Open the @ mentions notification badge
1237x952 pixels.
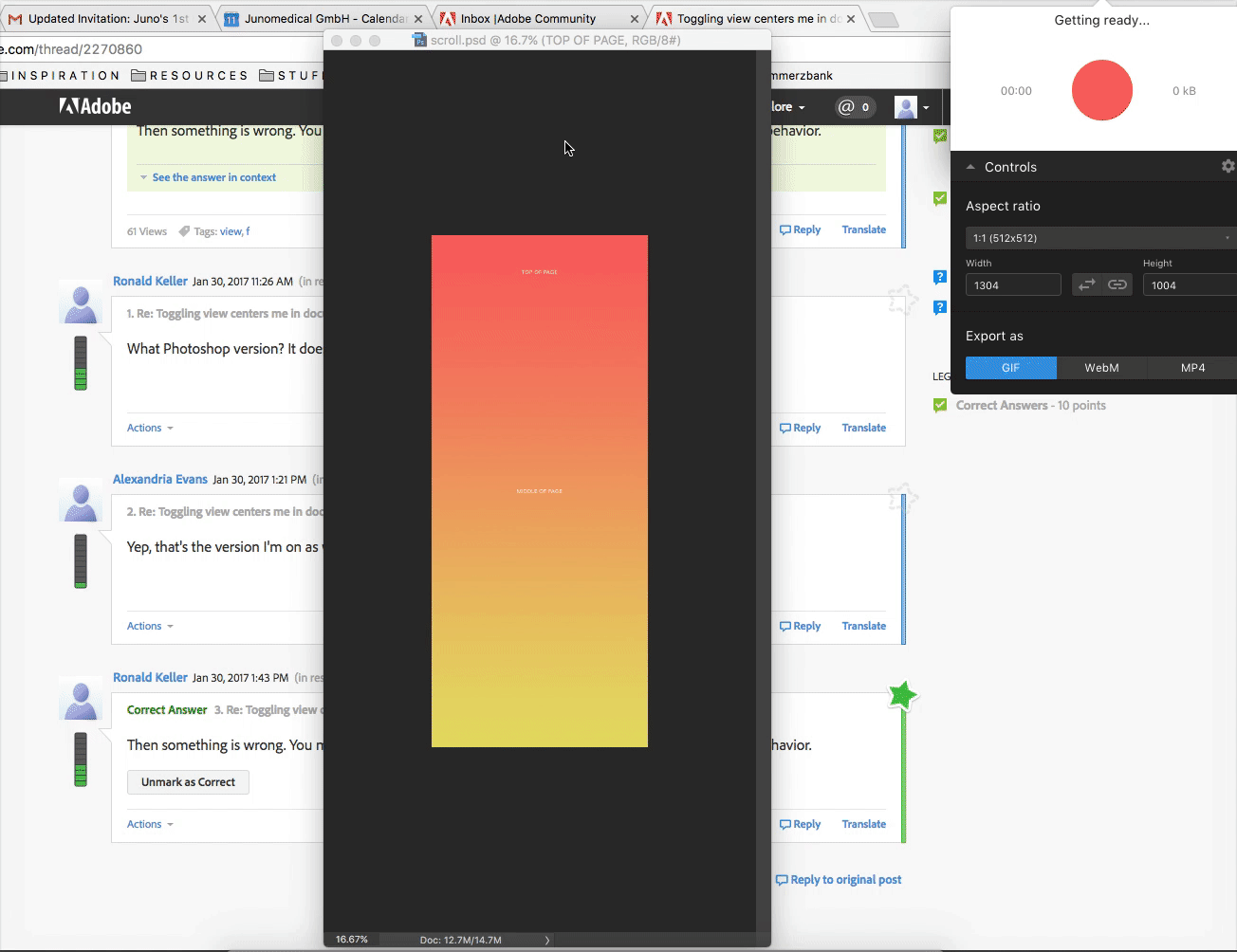point(855,107)
